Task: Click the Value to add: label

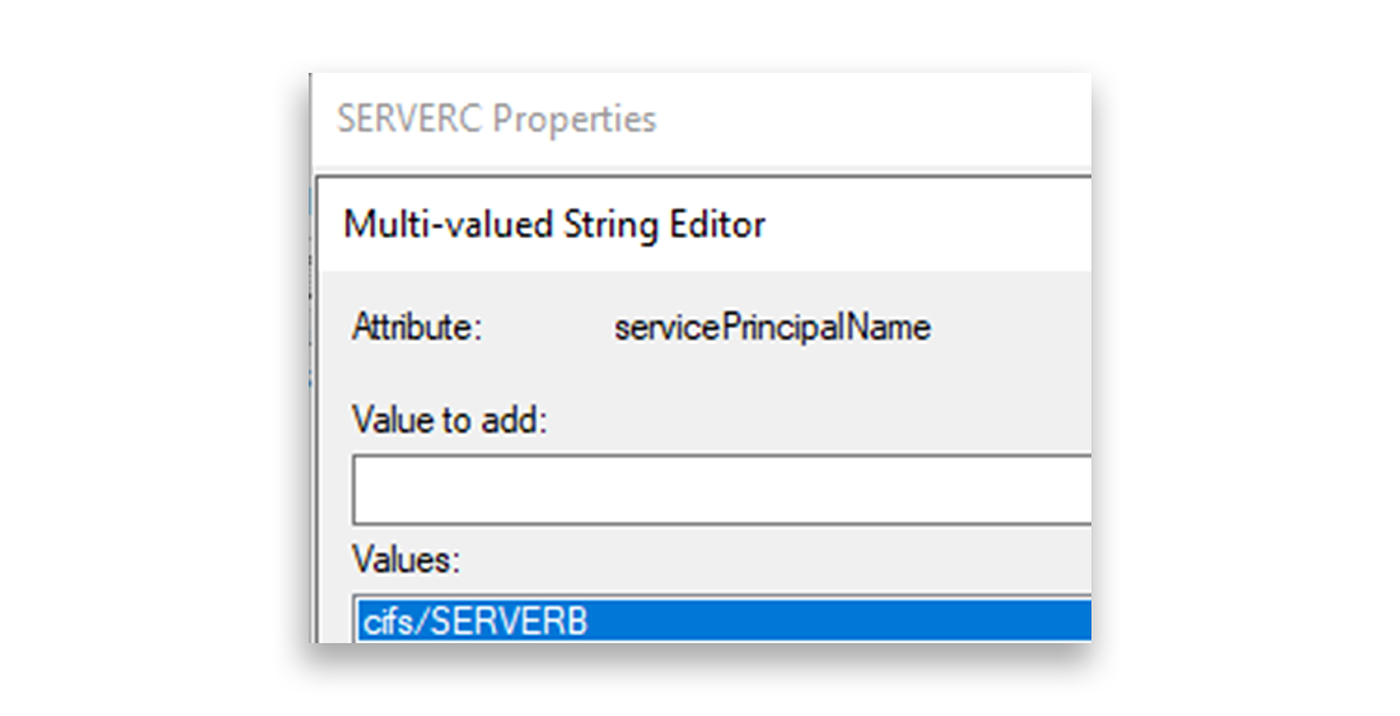Action: tap(451, 420)
